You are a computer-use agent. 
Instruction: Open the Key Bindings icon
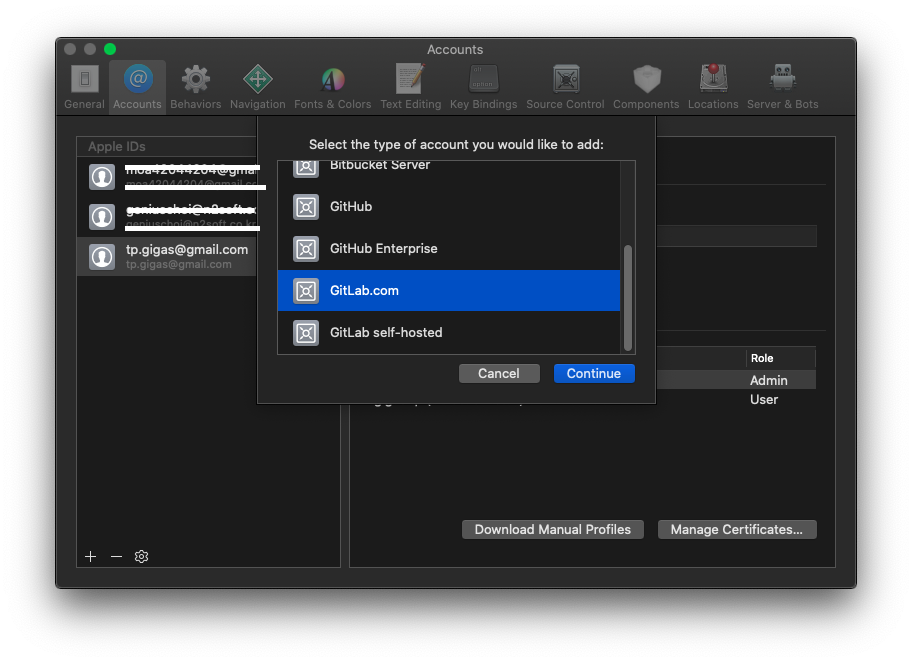[483, 79]
